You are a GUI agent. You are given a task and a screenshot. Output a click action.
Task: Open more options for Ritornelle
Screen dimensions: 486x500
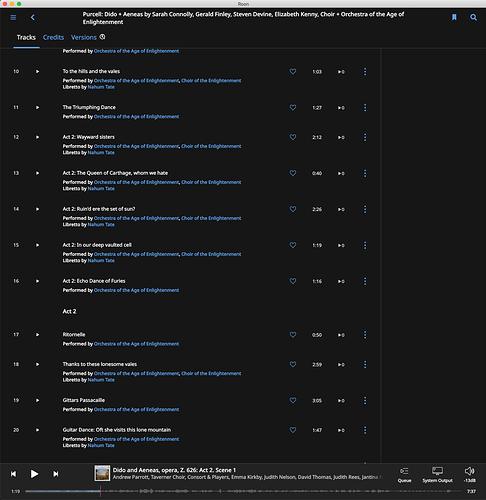coord(365,335)
